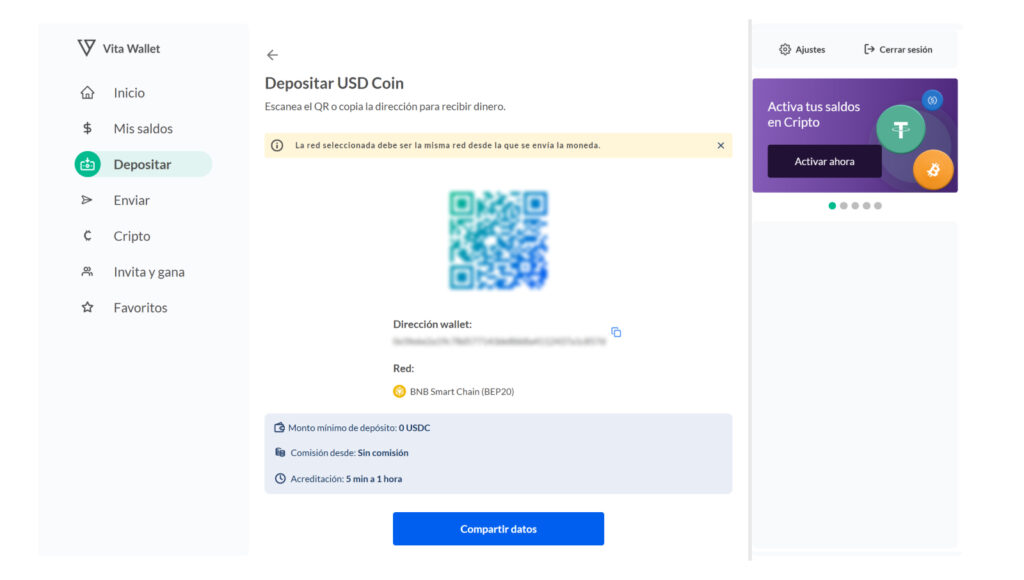The width and height of the screenshot is (1024, 580).
Task: Open the Mis saldos menu item
Action: point(143,129)
